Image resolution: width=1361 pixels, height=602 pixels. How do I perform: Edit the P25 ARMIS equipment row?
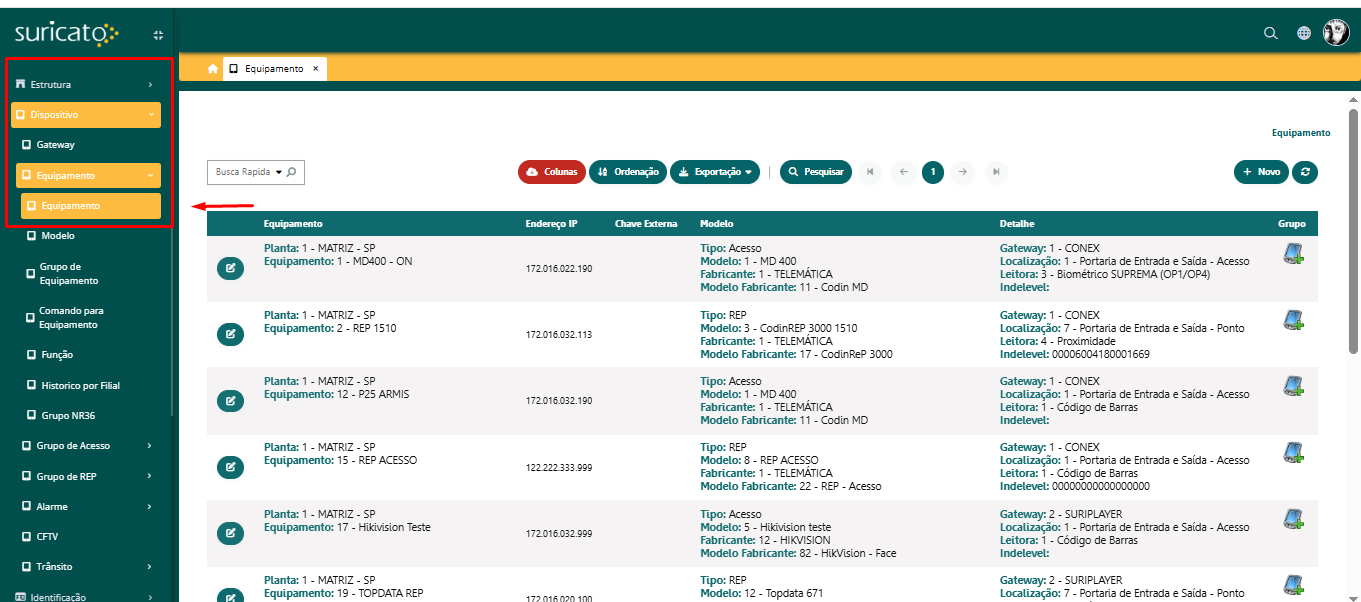click(x=230, y=401)
